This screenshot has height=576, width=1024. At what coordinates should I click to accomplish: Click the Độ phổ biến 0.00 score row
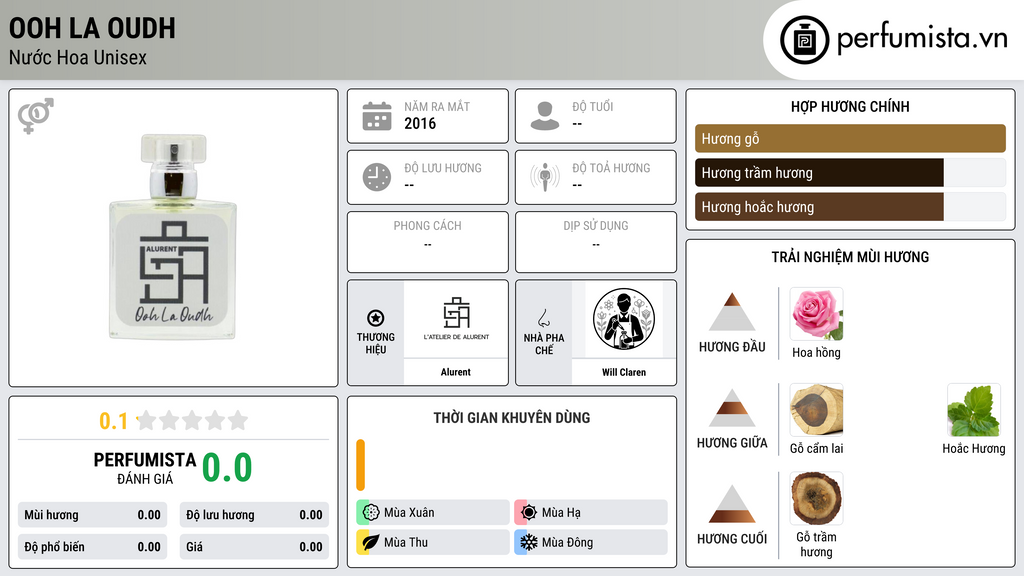coord(92,547)
